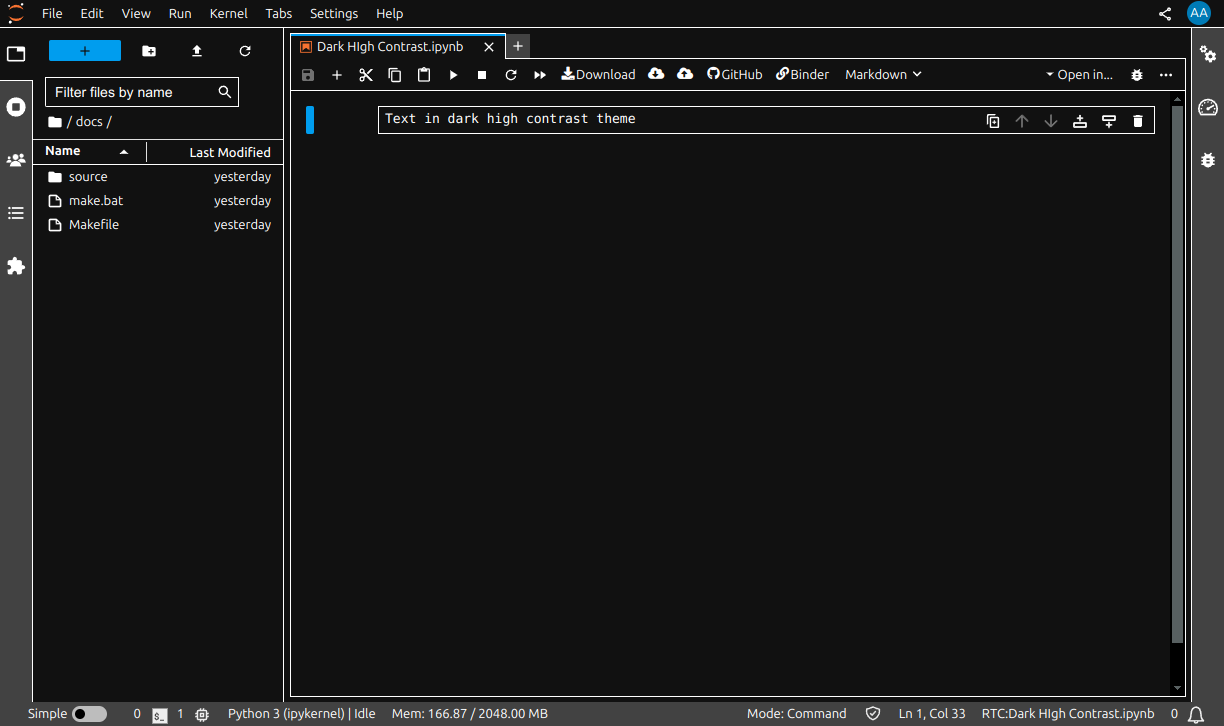This screenshot has width=1224, height=726.
Task: Copy the selected cell in notebook toolbar
Action: tap(395, 75)
